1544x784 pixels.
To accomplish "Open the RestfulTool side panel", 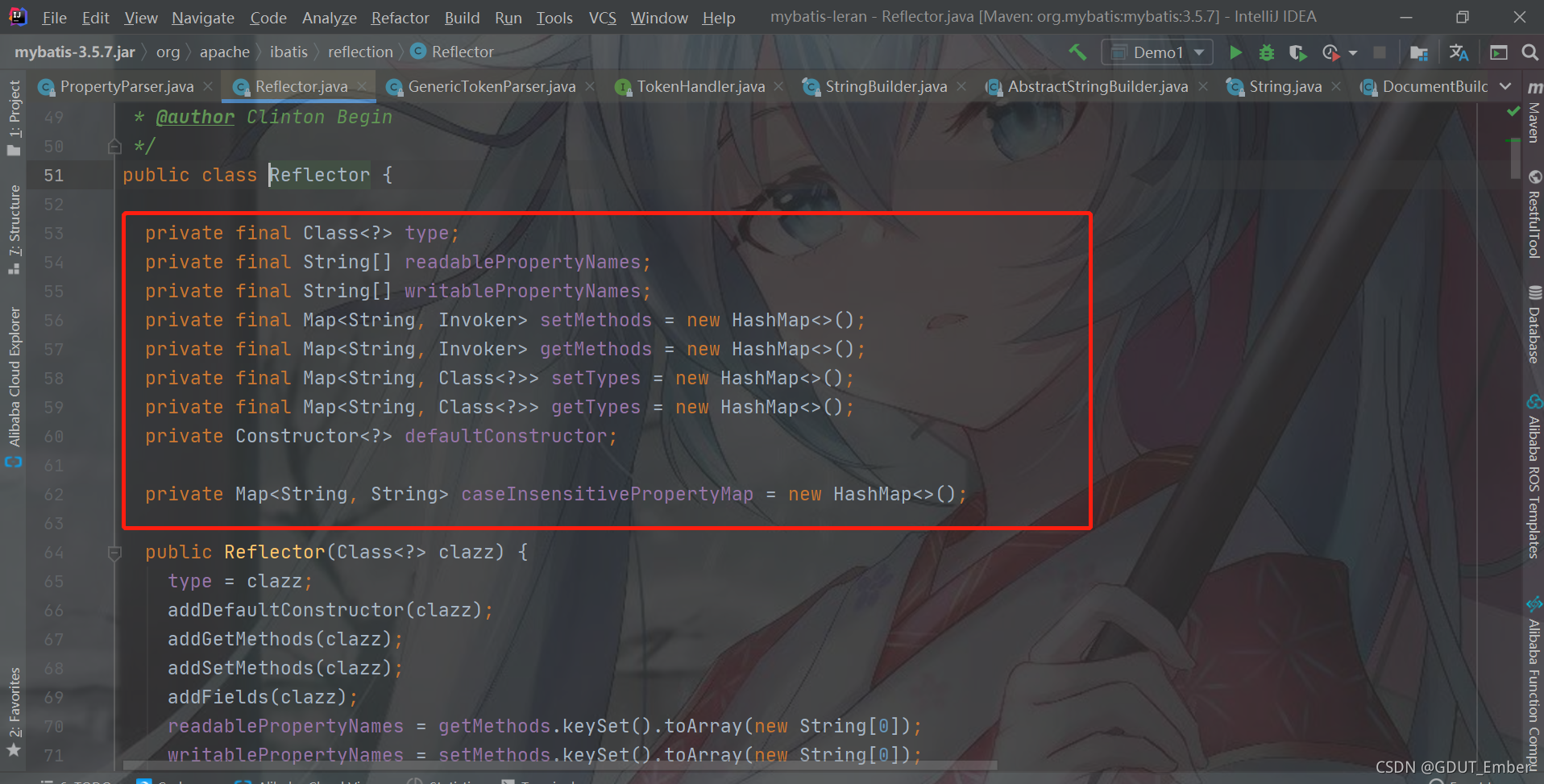I will pos(1534,214).
